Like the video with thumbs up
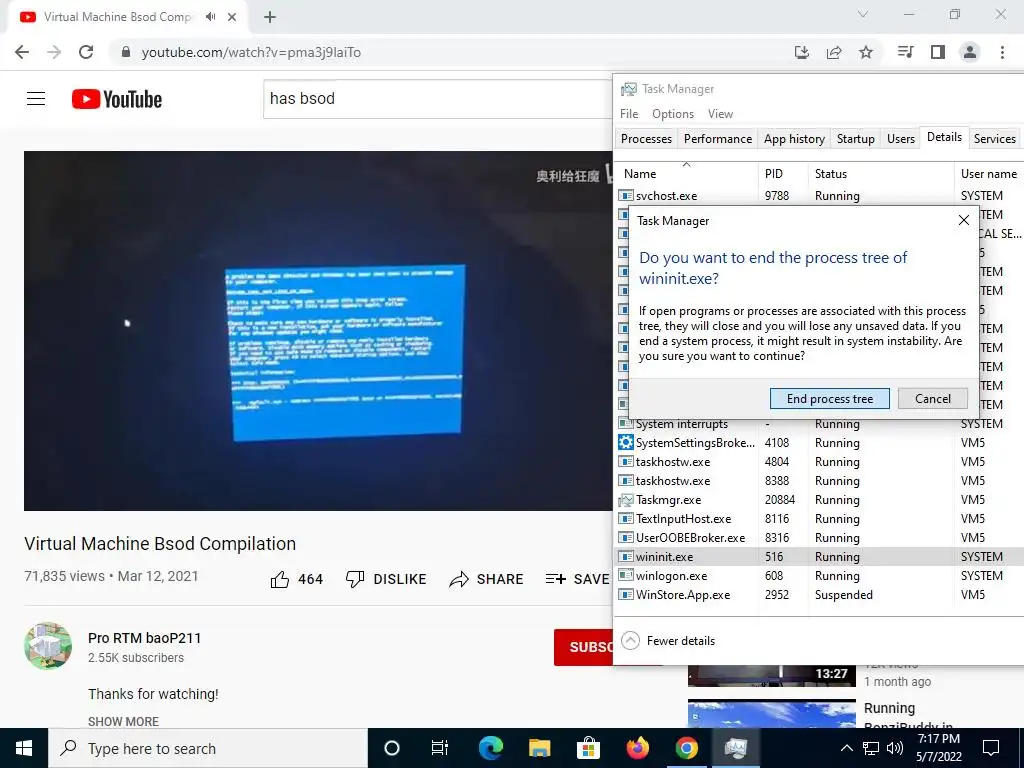Screen dimensions: 1024x768 coord(280,579)
